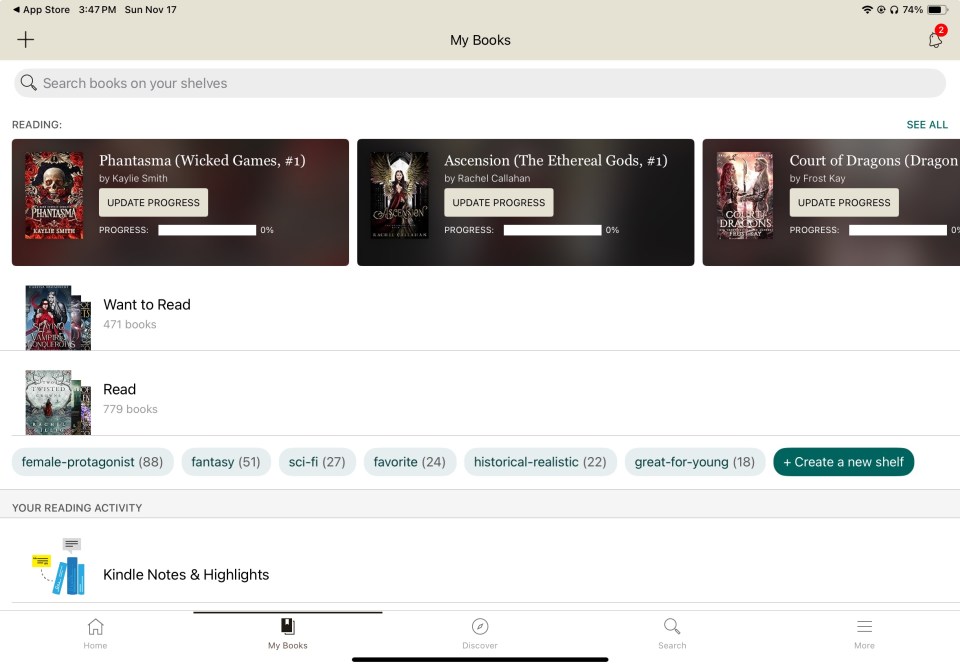
Task: Select the historical-realistic shelf tag
Action: (x=540, y=461)
